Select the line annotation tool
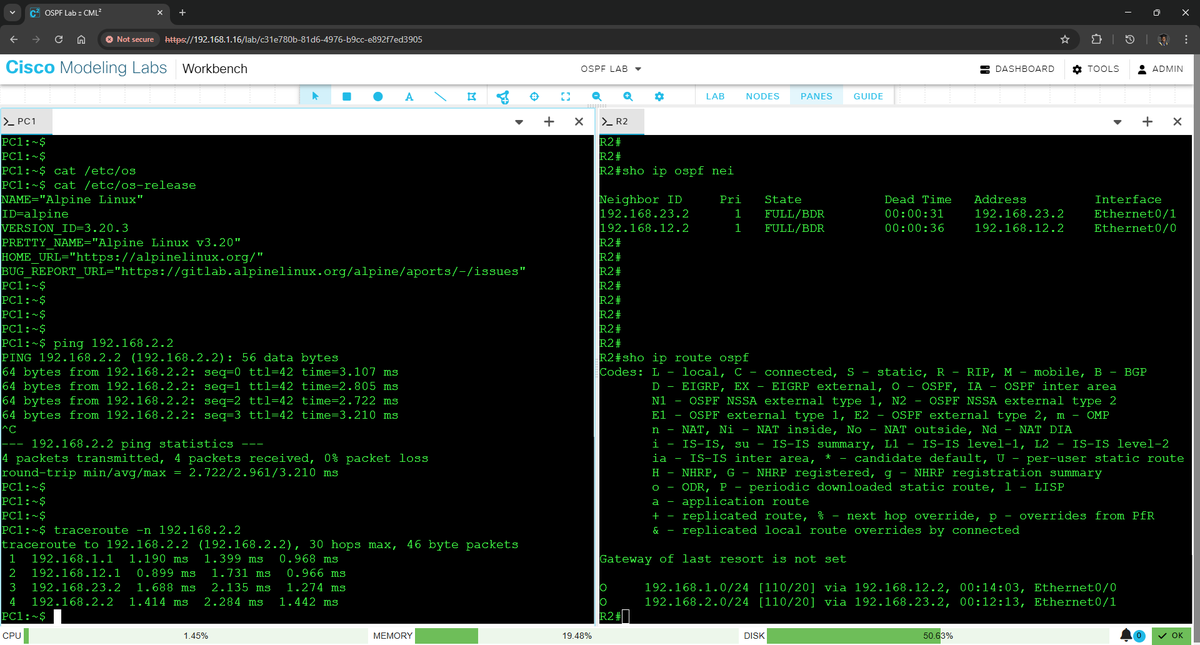Image resolution: width=1200 pixels, height=645 pixels. click(440, 96)
